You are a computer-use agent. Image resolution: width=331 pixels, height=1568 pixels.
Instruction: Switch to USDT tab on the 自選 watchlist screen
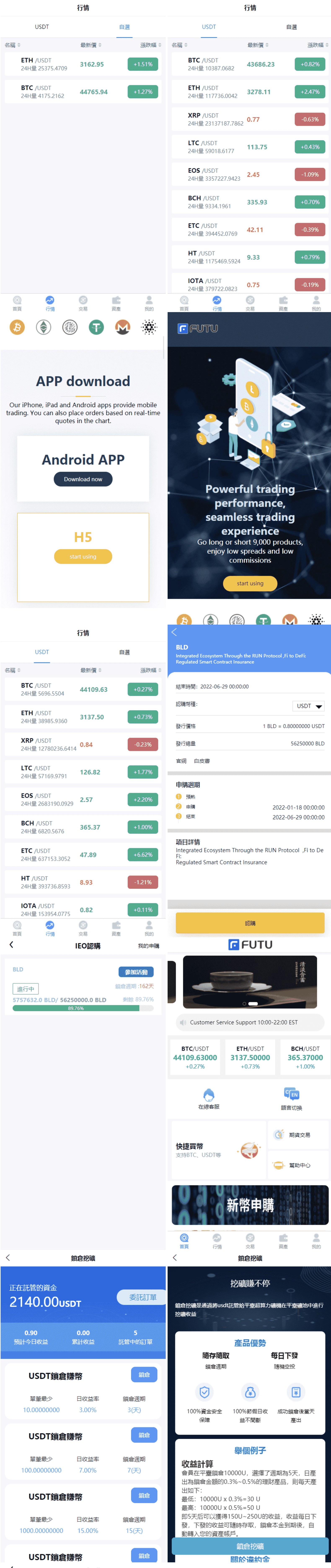pos(42,27)
